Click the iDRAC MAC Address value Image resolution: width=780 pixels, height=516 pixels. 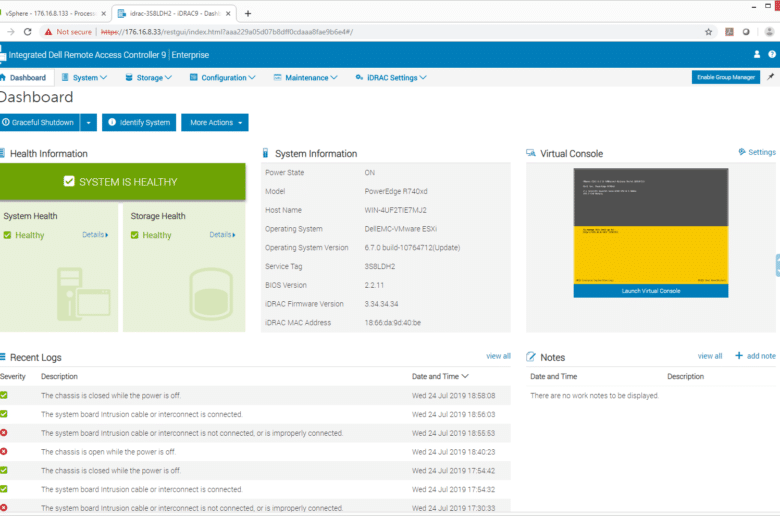392,322
